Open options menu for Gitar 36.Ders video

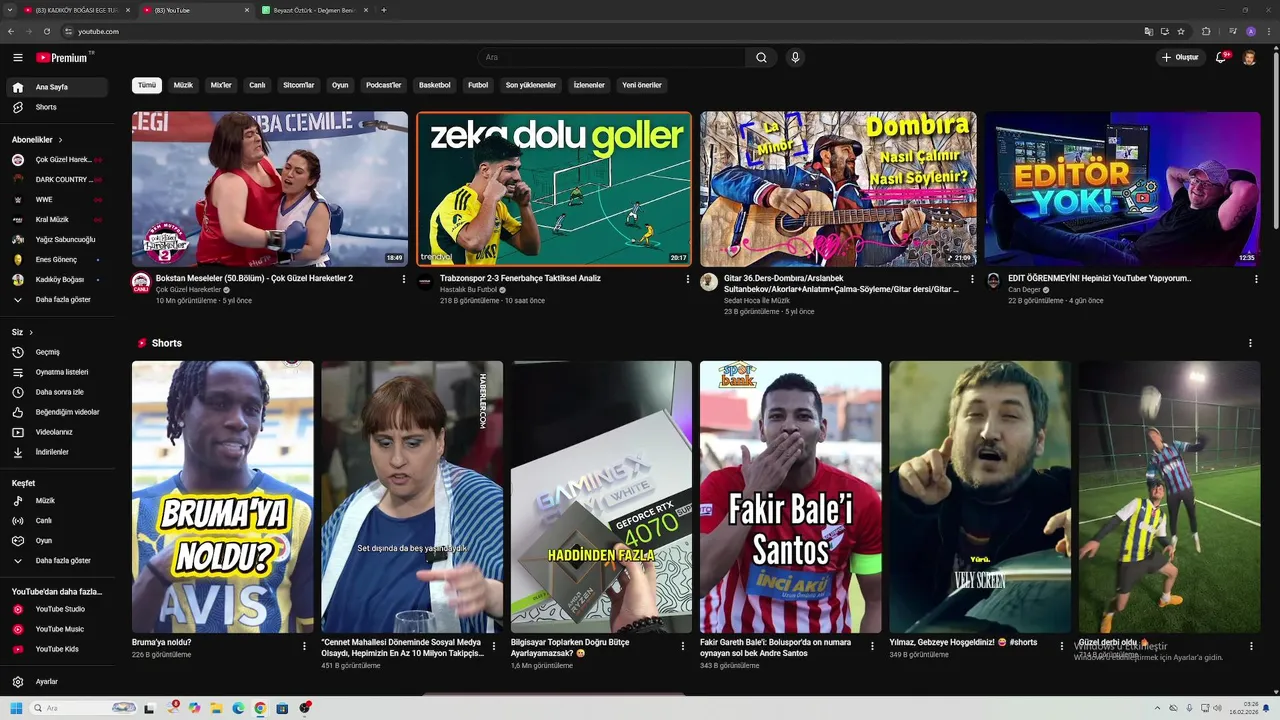coord(972,279)
